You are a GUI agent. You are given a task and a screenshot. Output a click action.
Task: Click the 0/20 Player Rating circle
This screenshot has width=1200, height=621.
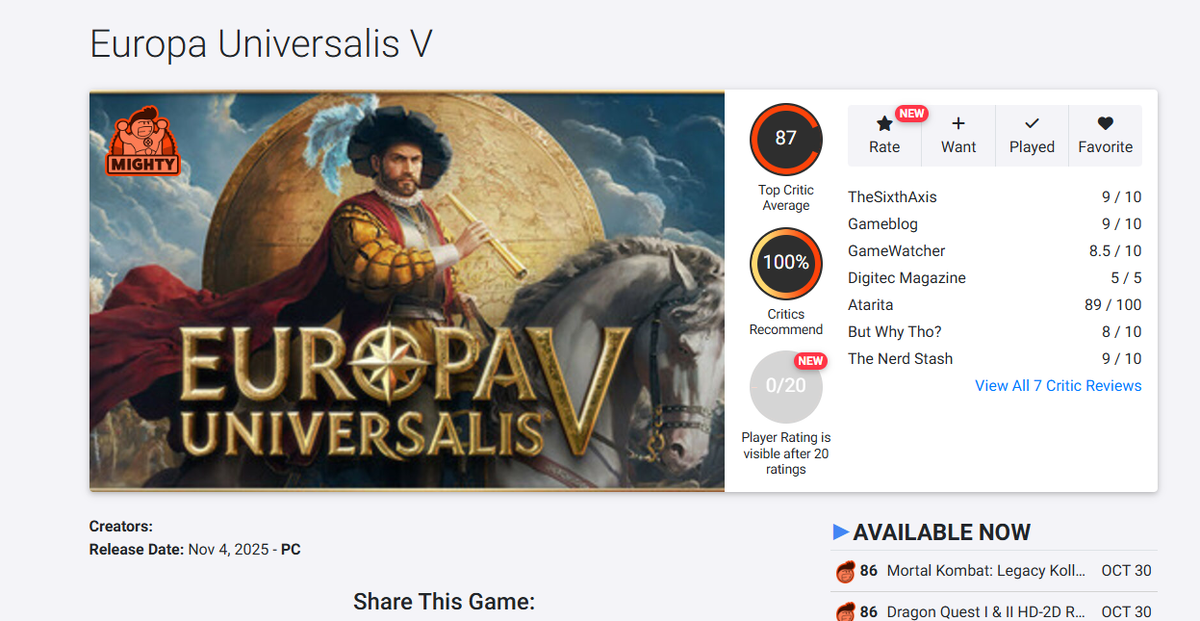[x=786, y=386]
